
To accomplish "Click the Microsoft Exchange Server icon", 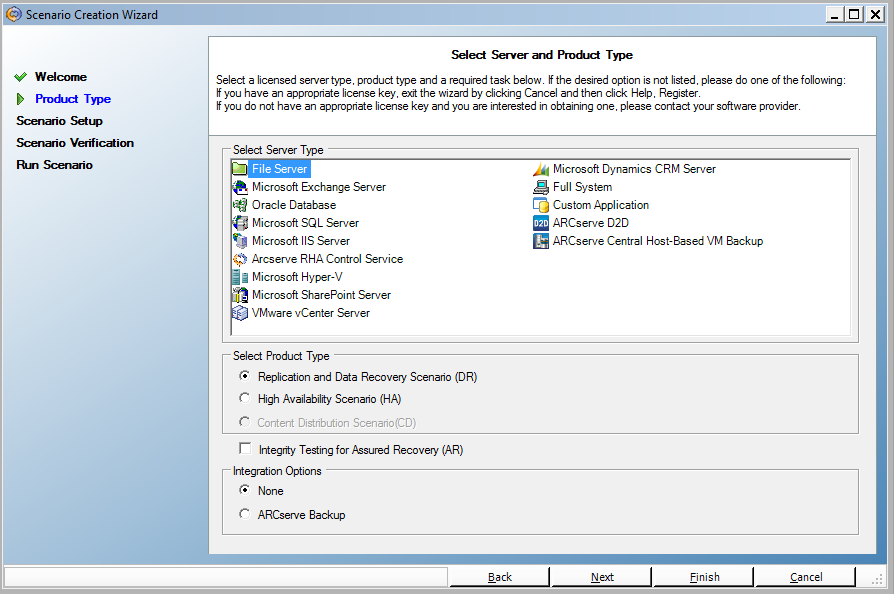I will (239, 187).
